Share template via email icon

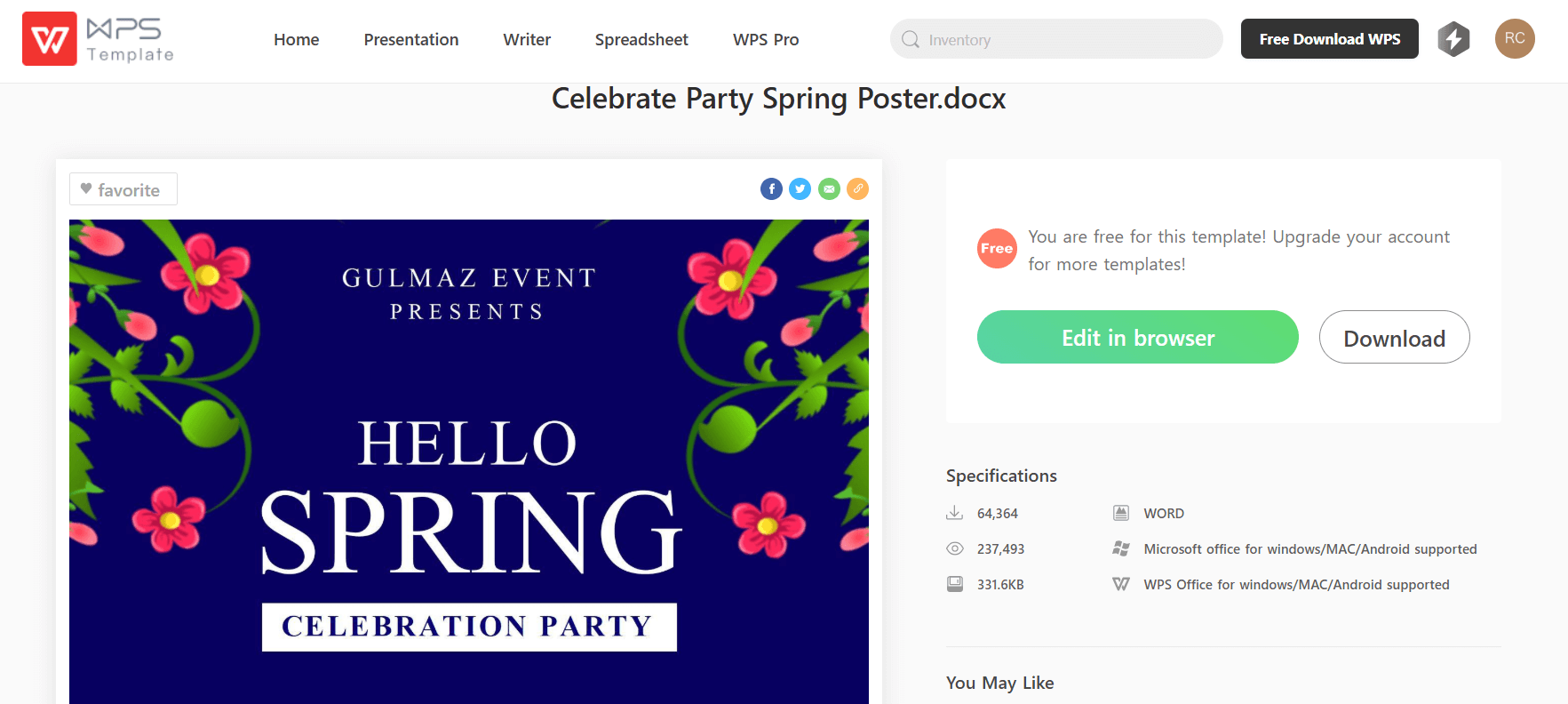[x=829, y=188]
